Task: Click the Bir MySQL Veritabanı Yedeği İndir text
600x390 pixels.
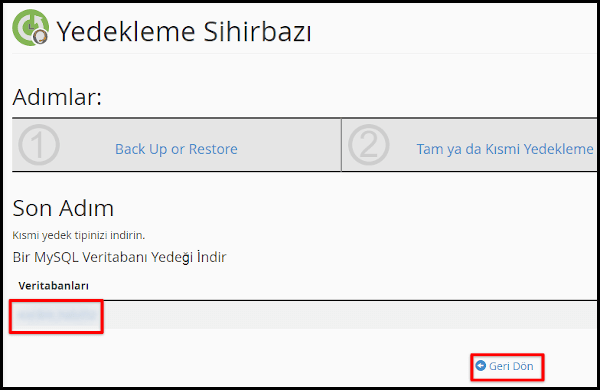Action: (x=119, y=257)
